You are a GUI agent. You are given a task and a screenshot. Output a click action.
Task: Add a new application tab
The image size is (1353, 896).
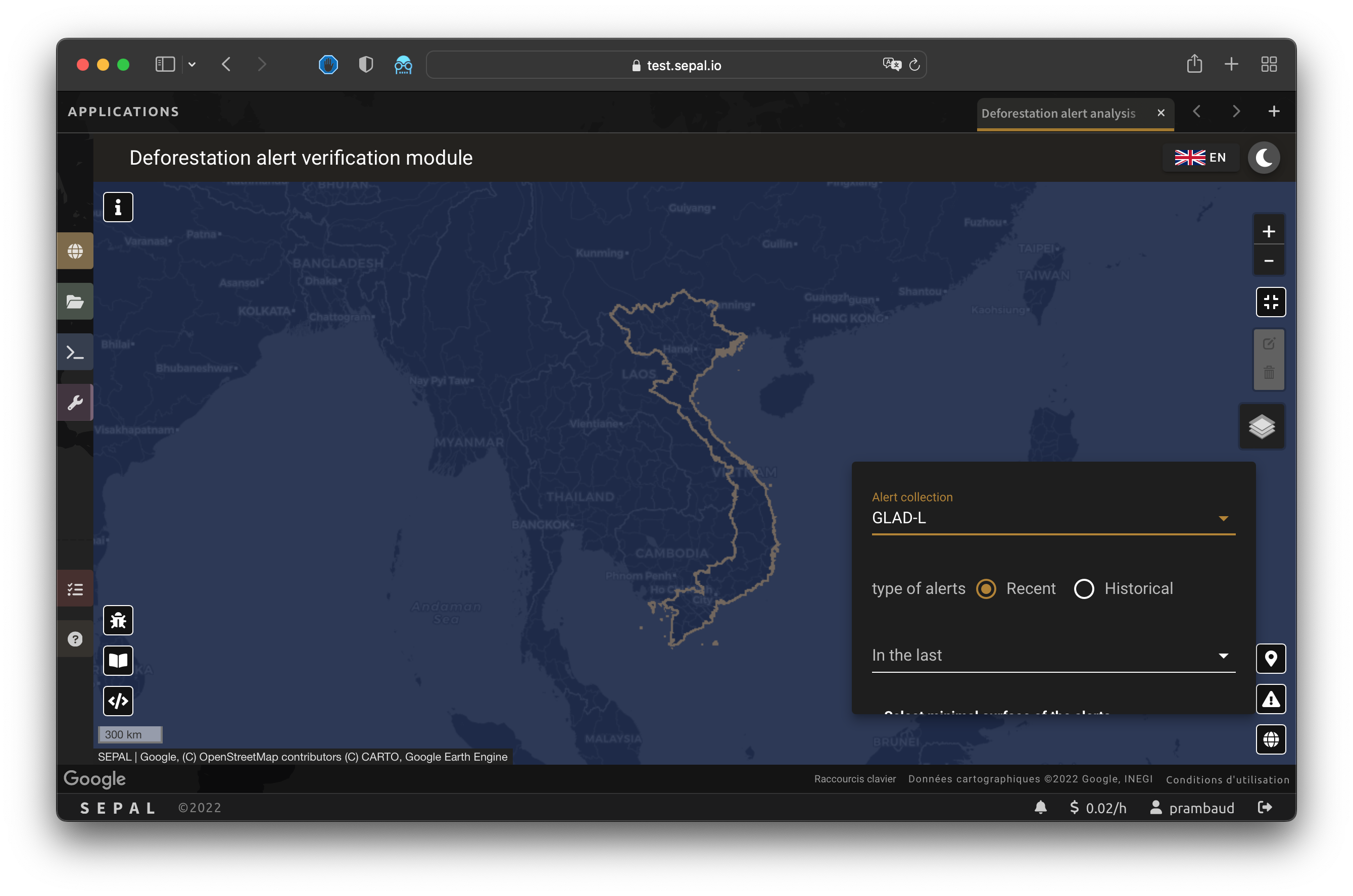[x=1274, y=112]
